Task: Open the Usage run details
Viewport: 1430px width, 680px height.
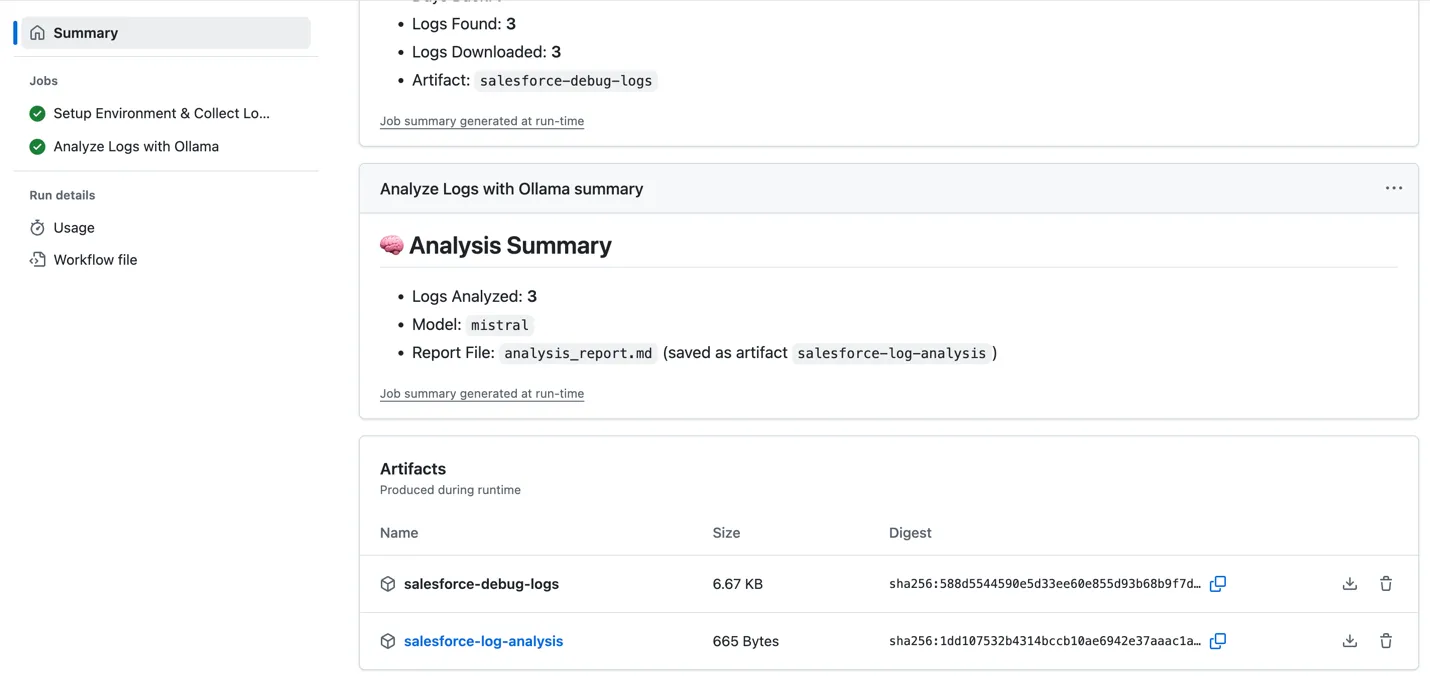Action: 74,228
